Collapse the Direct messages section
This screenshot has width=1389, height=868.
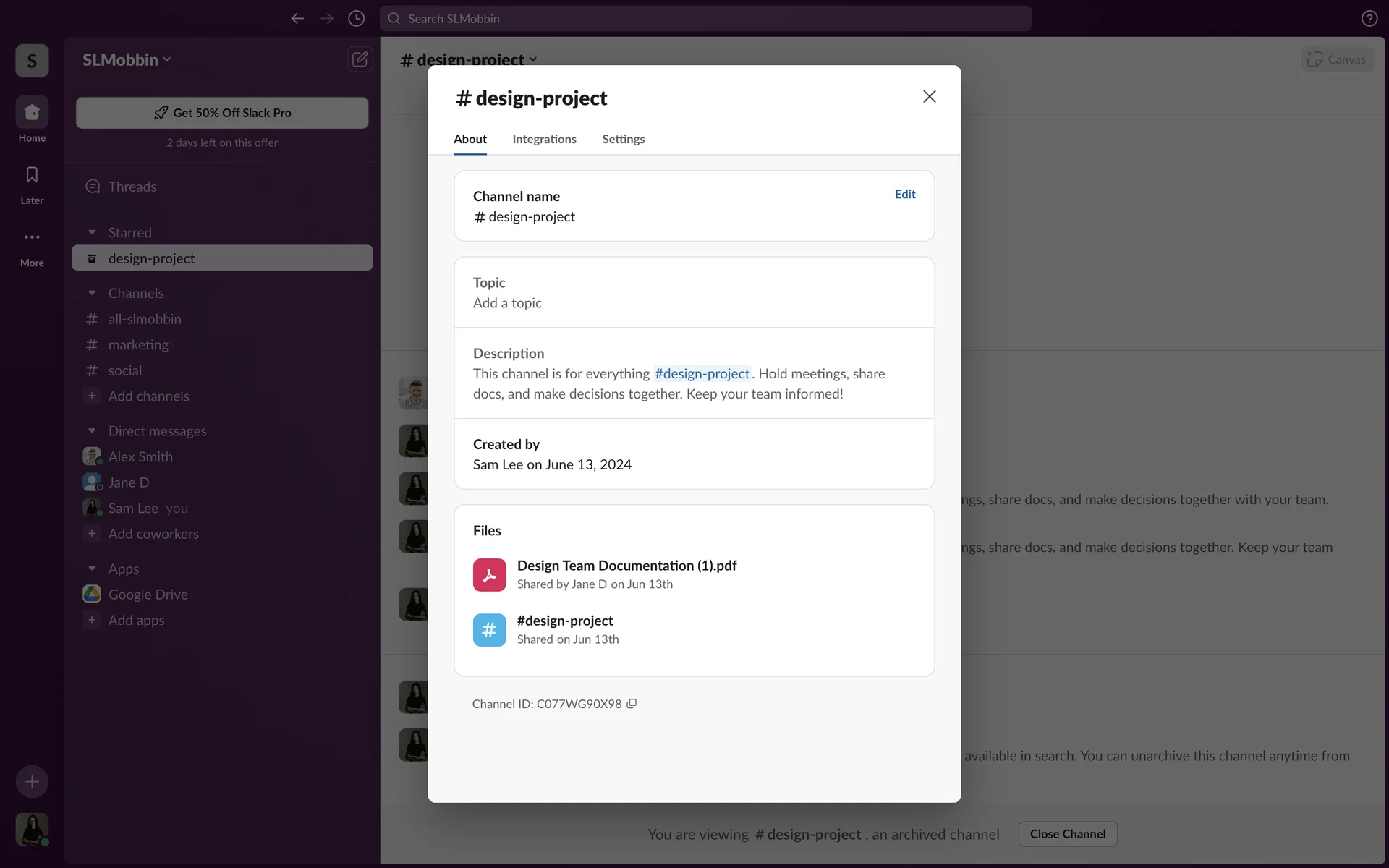pos(92,431)
